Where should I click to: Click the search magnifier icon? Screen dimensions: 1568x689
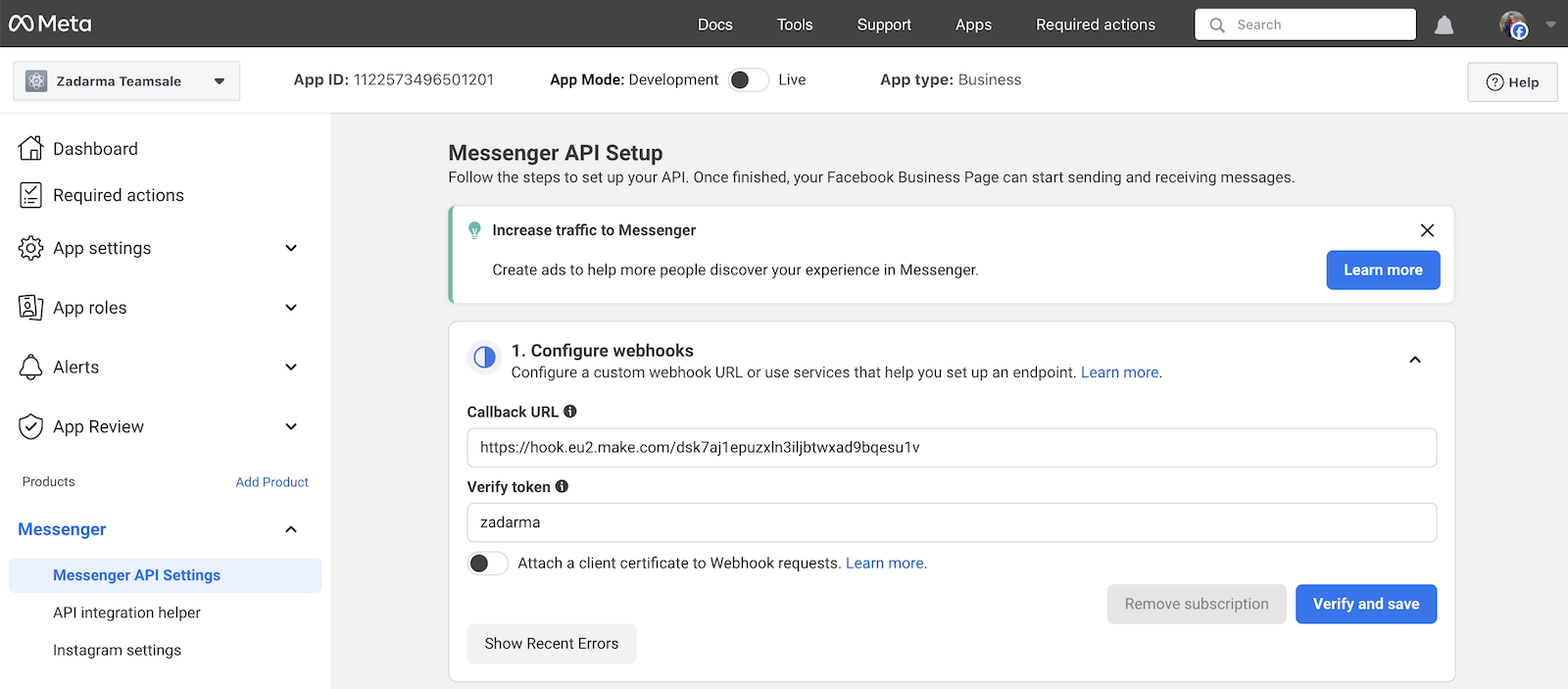[x=1217, y=25]
